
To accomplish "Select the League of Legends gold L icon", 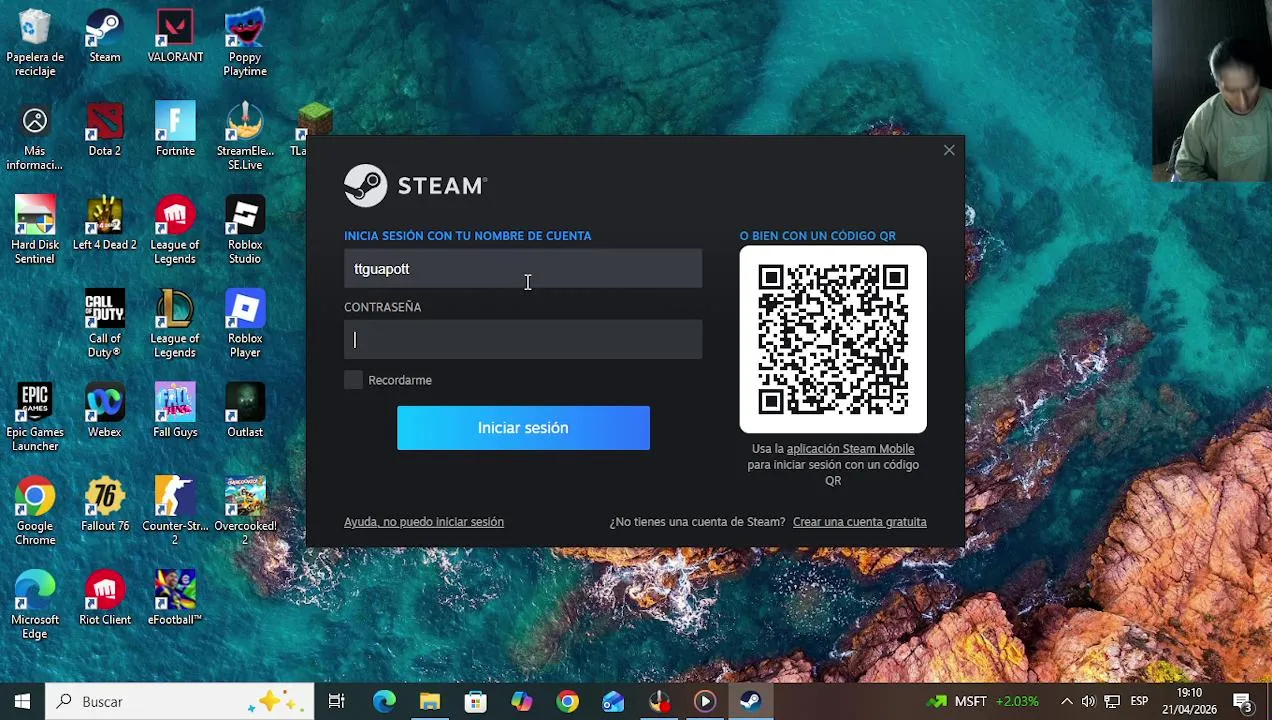I will tap(175, 325).
